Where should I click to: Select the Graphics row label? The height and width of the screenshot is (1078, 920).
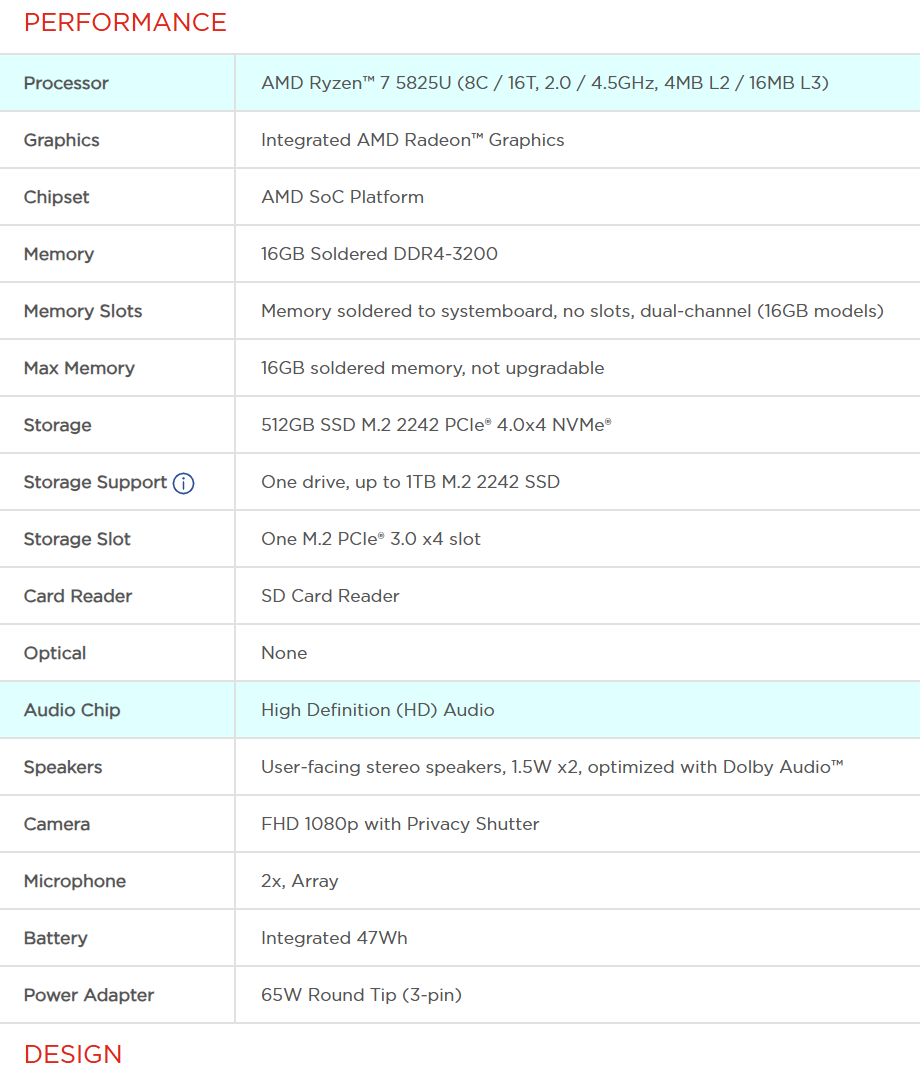pyautogui.click(x=62, y=140)
